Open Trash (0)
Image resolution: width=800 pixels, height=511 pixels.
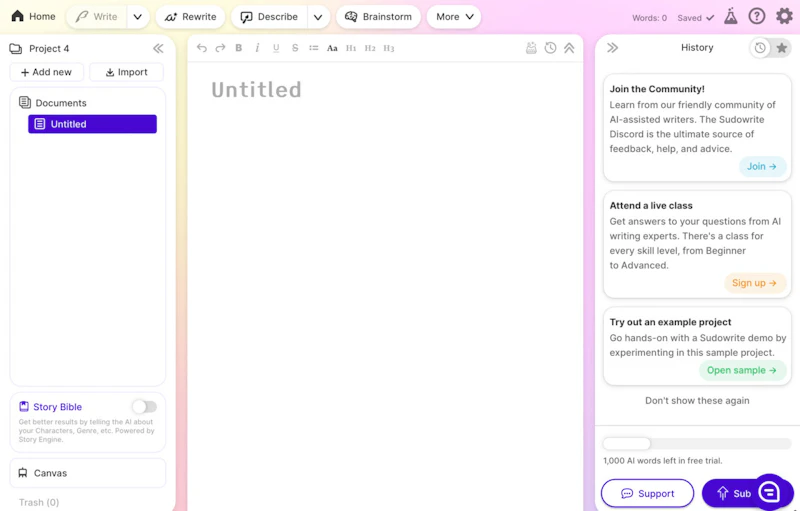39,502
